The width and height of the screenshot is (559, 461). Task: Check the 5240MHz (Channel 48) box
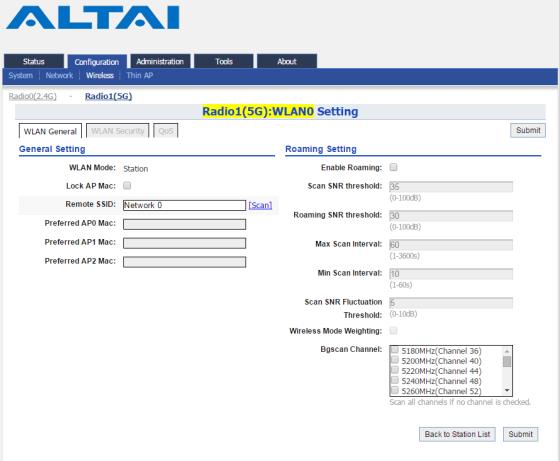point(395,380)
